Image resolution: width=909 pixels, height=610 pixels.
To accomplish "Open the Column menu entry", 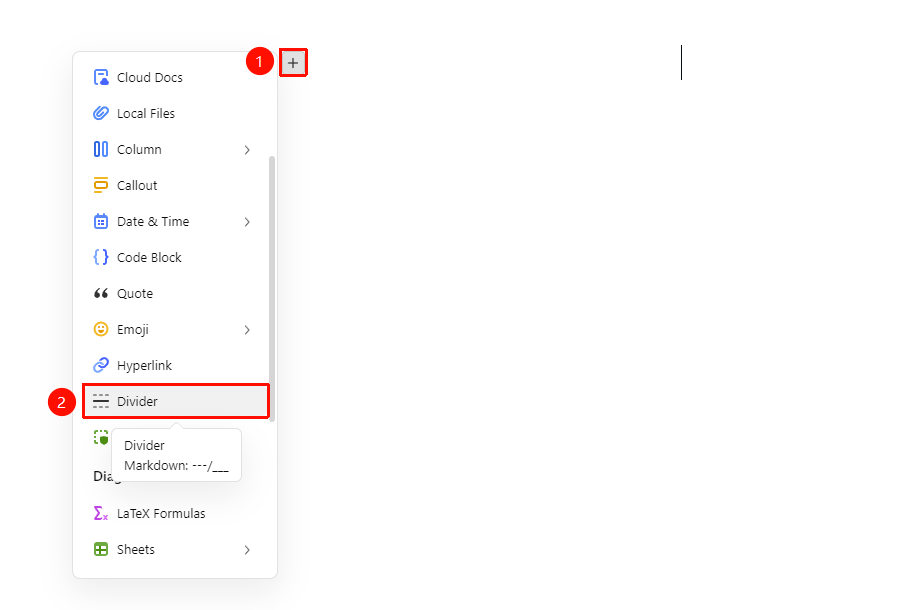I will click(x=175, y=149).
